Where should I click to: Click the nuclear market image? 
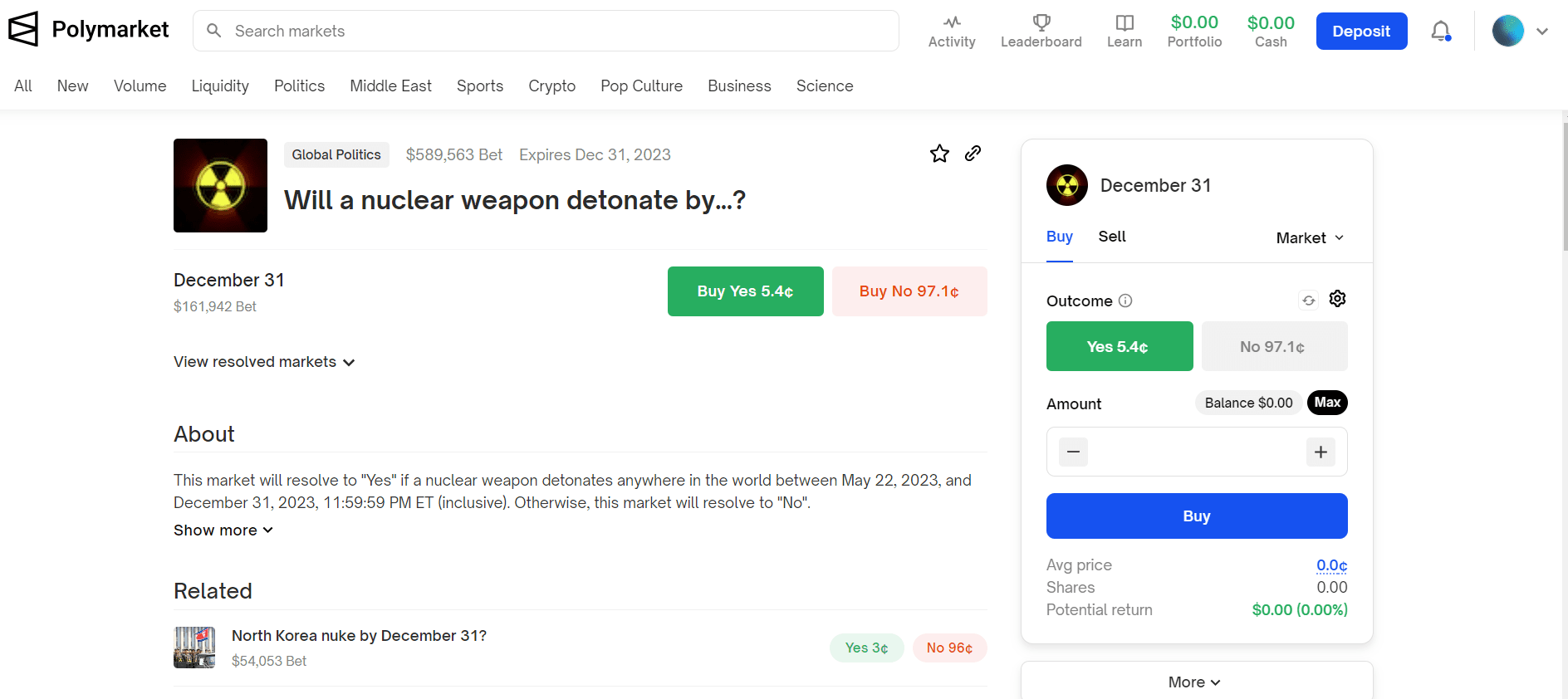point(220,185)
